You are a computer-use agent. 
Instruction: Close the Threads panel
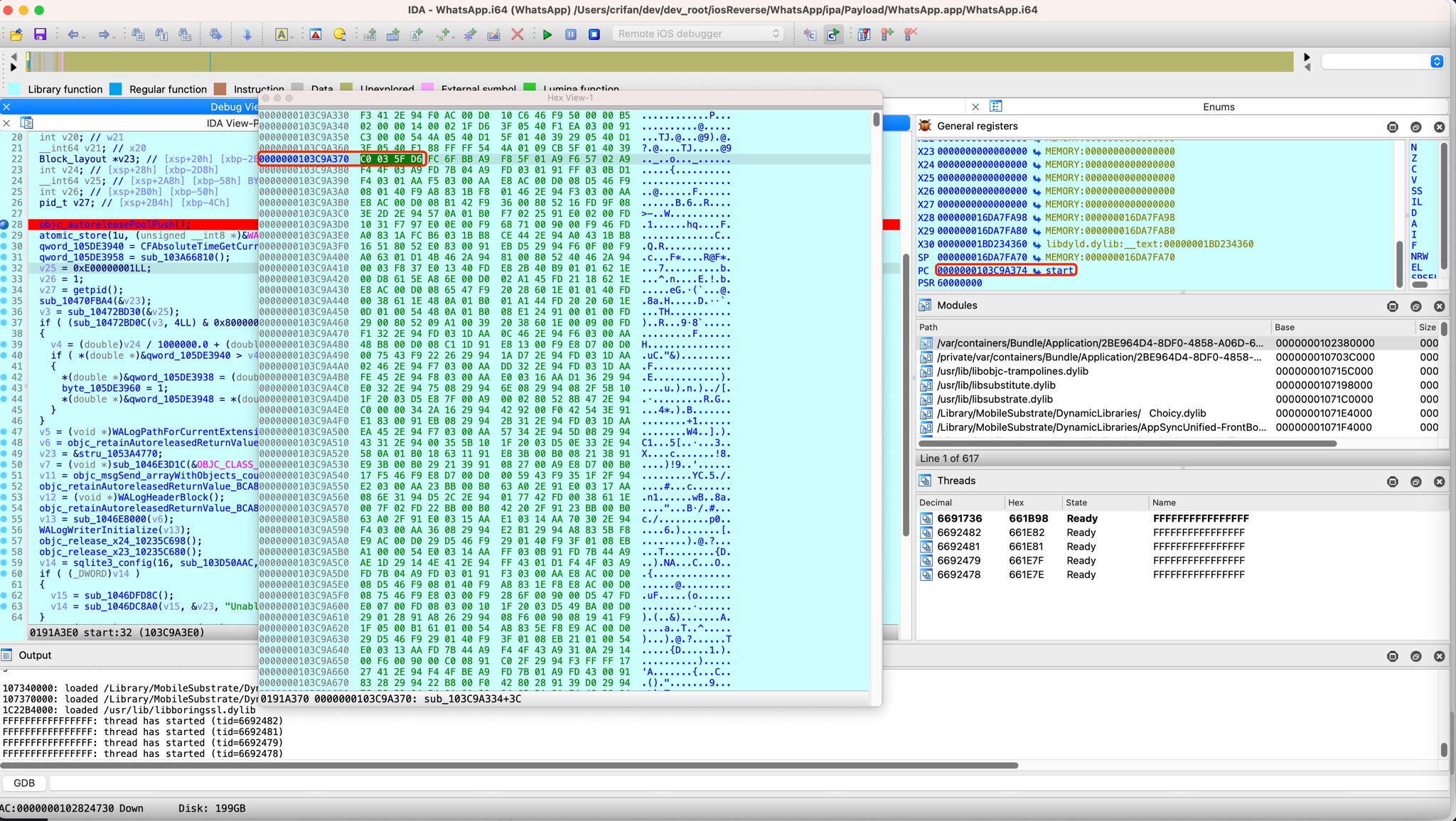pos(1439,481)
